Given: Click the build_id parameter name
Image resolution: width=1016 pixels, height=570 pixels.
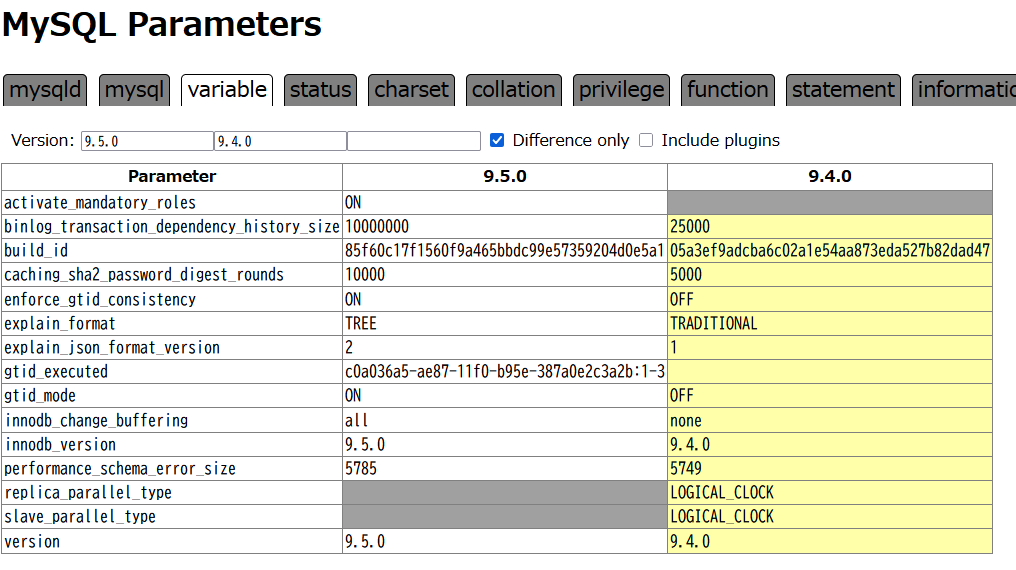Looking at the screenshot, I should pos(36,251).
